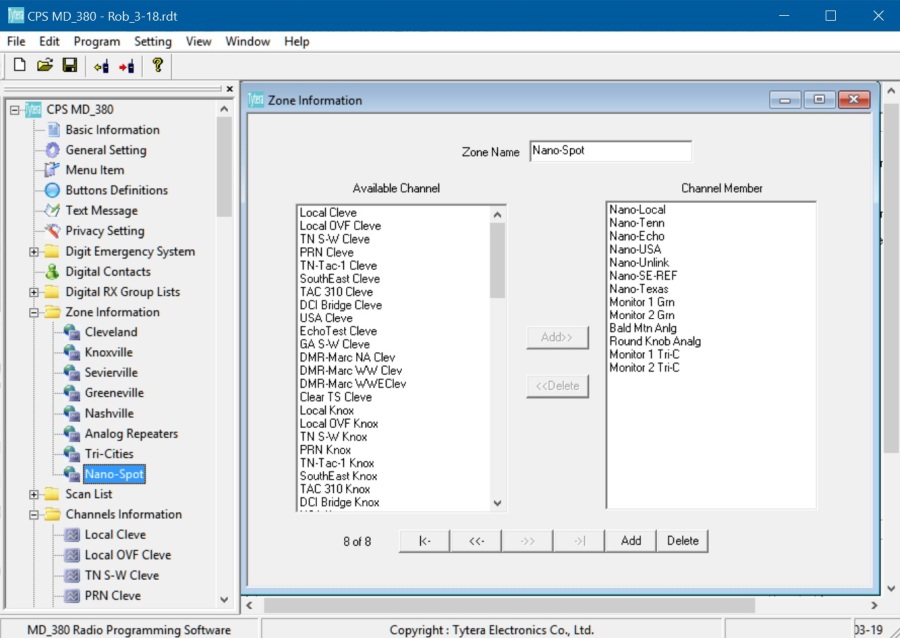Click the Local Cleve channel icon
The image size is (900, 638).
(72, 535)
